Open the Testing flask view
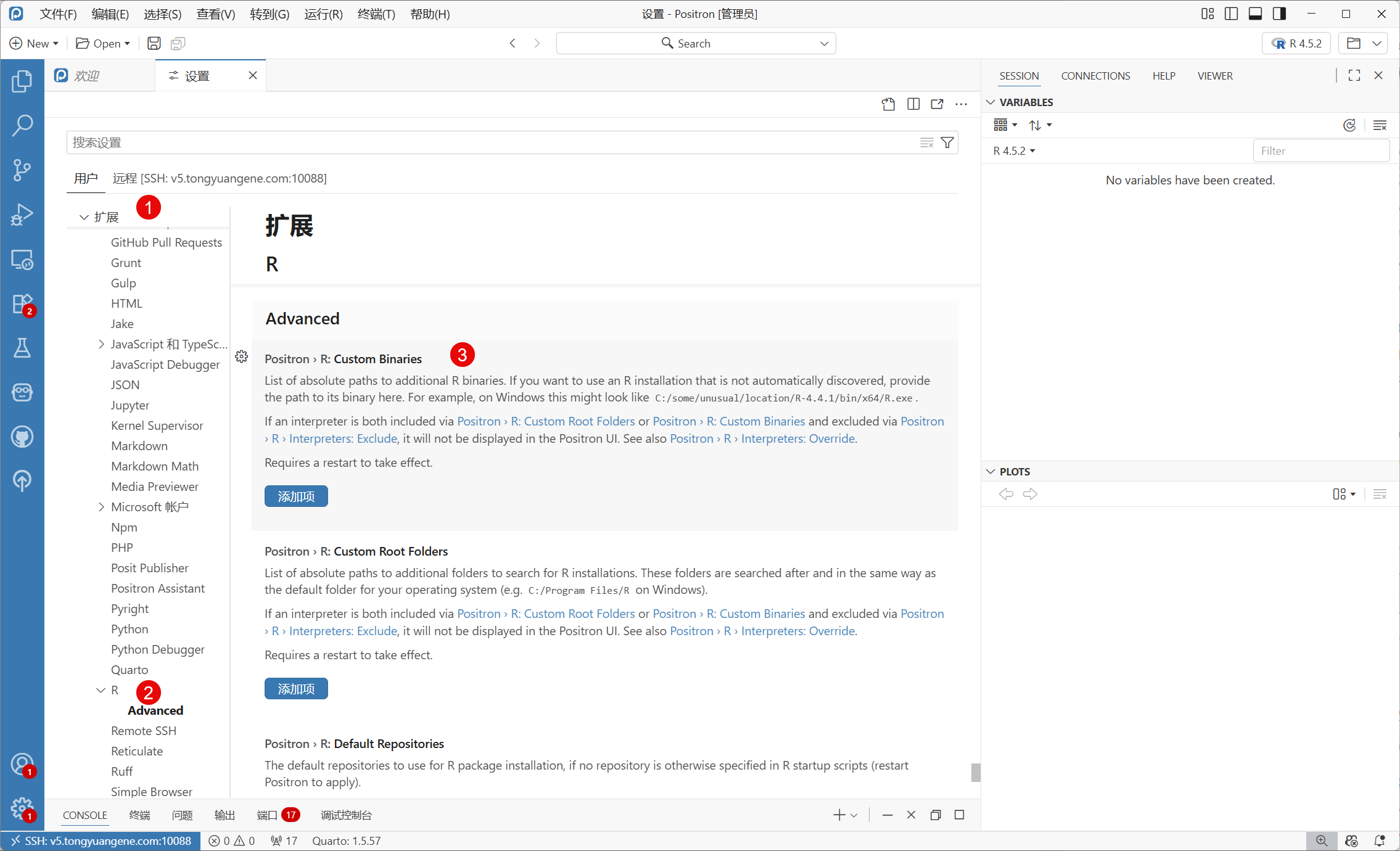 point(22,348)
